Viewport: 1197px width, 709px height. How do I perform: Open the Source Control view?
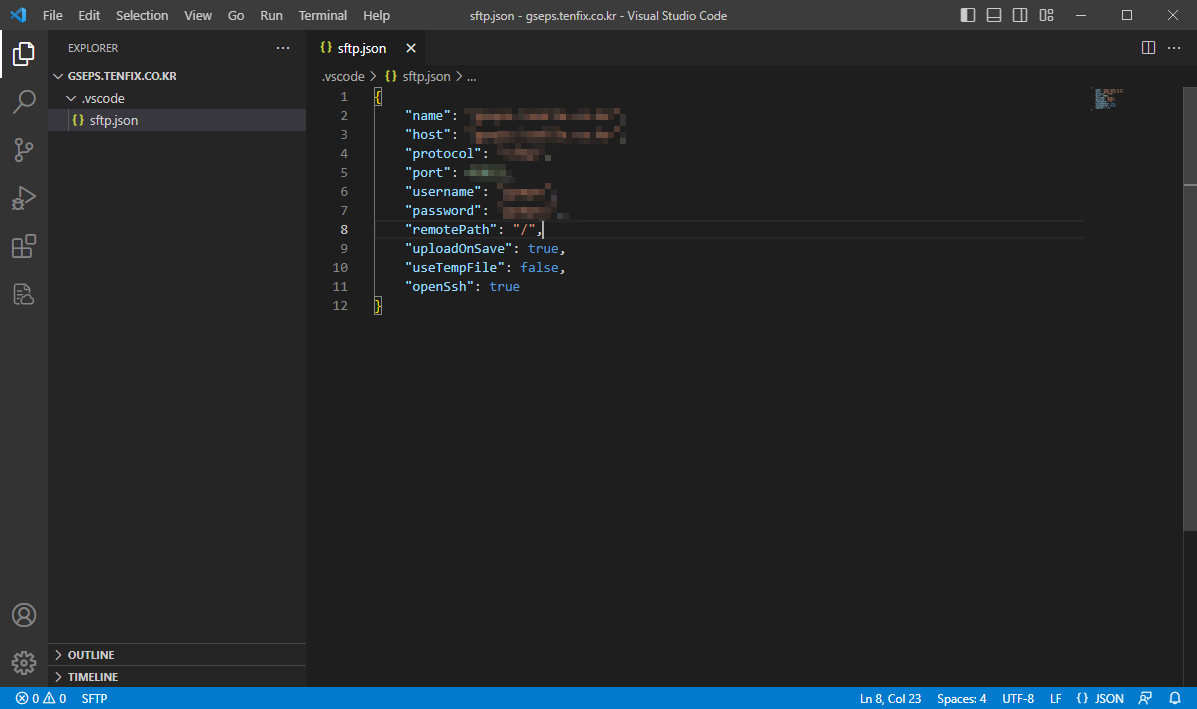[24, 150]
